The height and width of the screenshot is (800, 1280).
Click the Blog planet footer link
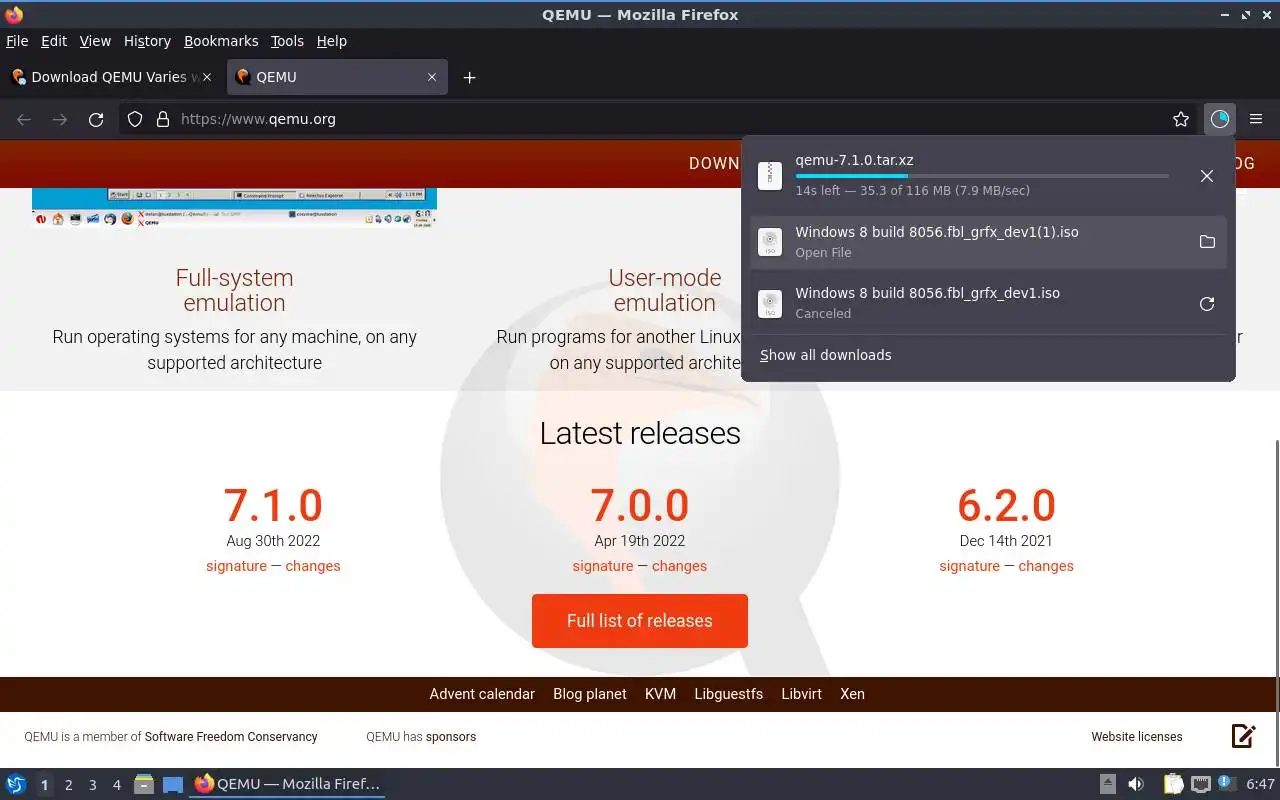click(x=590, y=694)
